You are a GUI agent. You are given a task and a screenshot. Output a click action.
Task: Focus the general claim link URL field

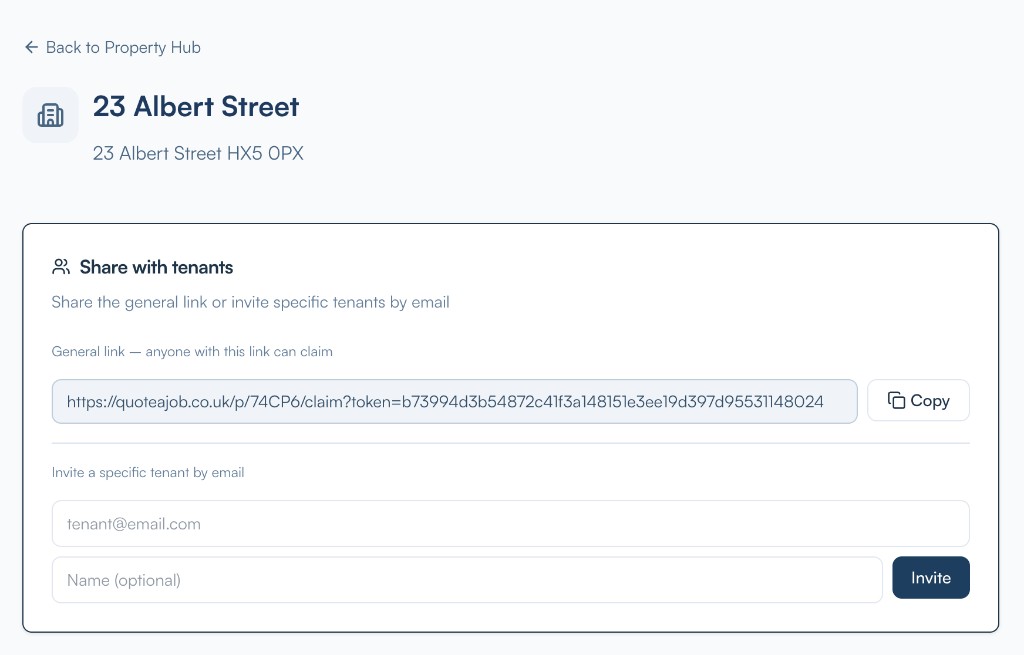(x=454, y=401)
